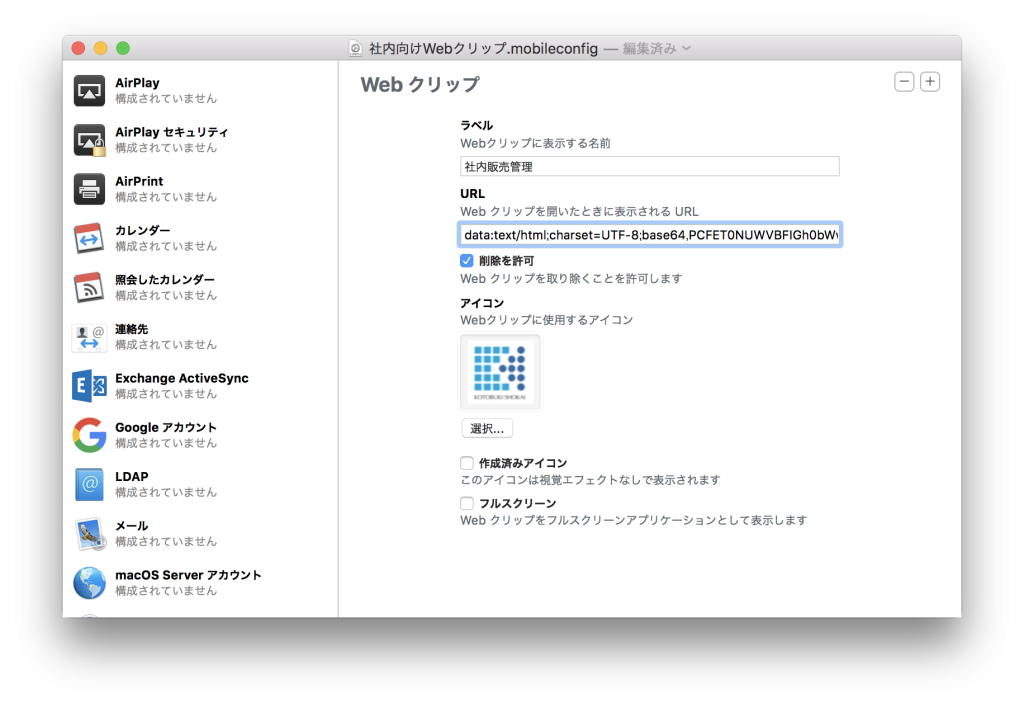Select LDAP label in sidebar

tap(132, 477)
